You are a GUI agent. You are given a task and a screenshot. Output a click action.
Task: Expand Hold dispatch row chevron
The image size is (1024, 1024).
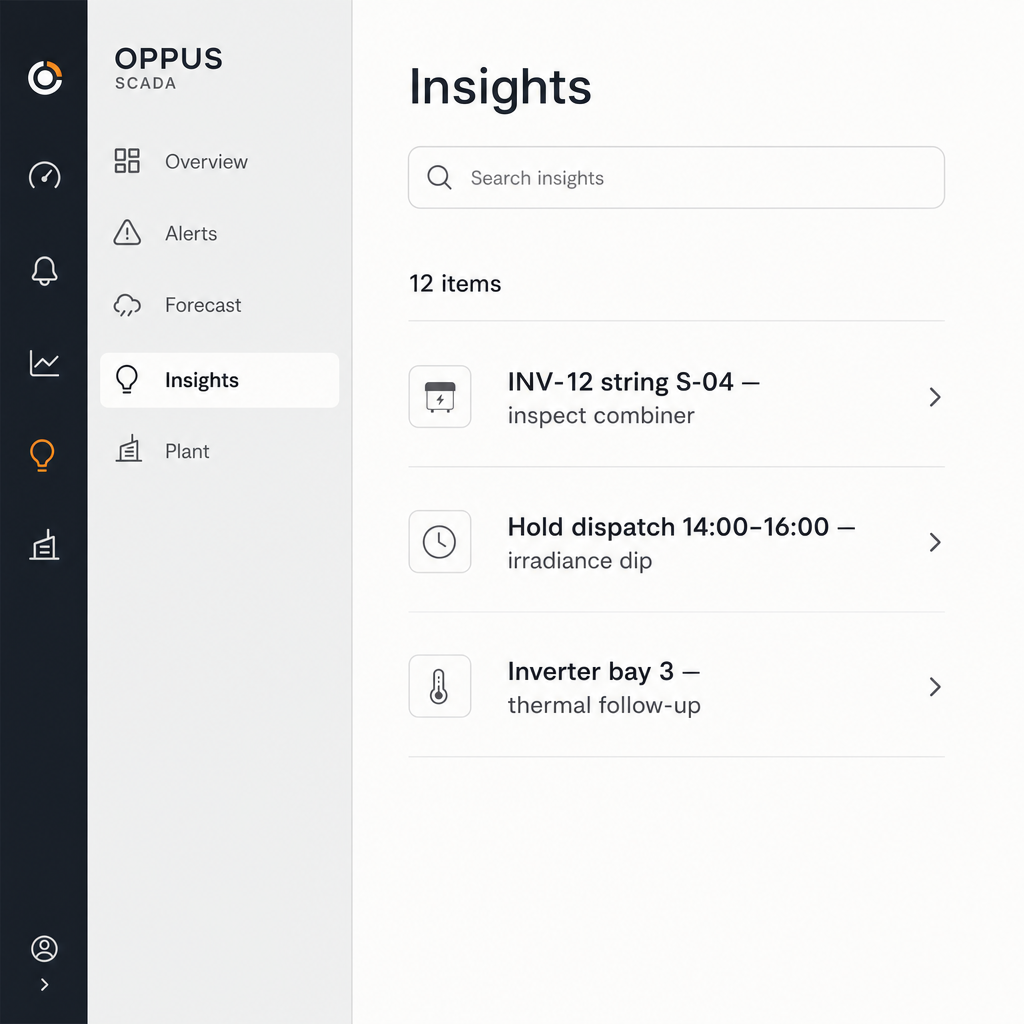935,542
